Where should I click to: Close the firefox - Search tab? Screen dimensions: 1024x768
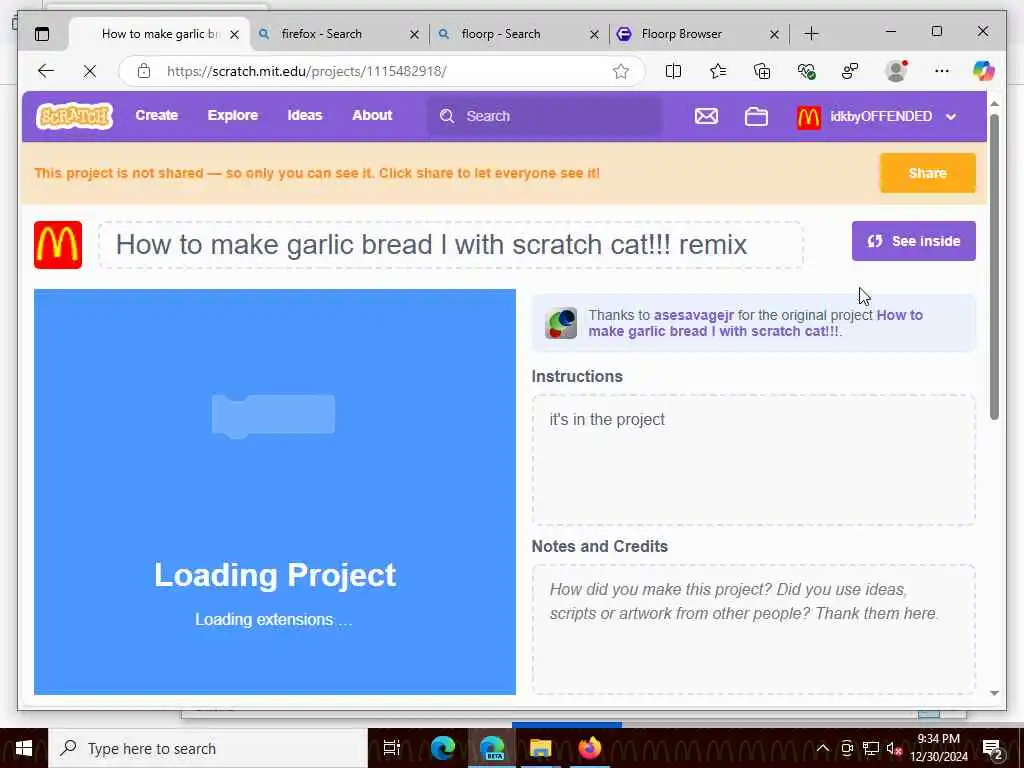click(x=414, y=34)
